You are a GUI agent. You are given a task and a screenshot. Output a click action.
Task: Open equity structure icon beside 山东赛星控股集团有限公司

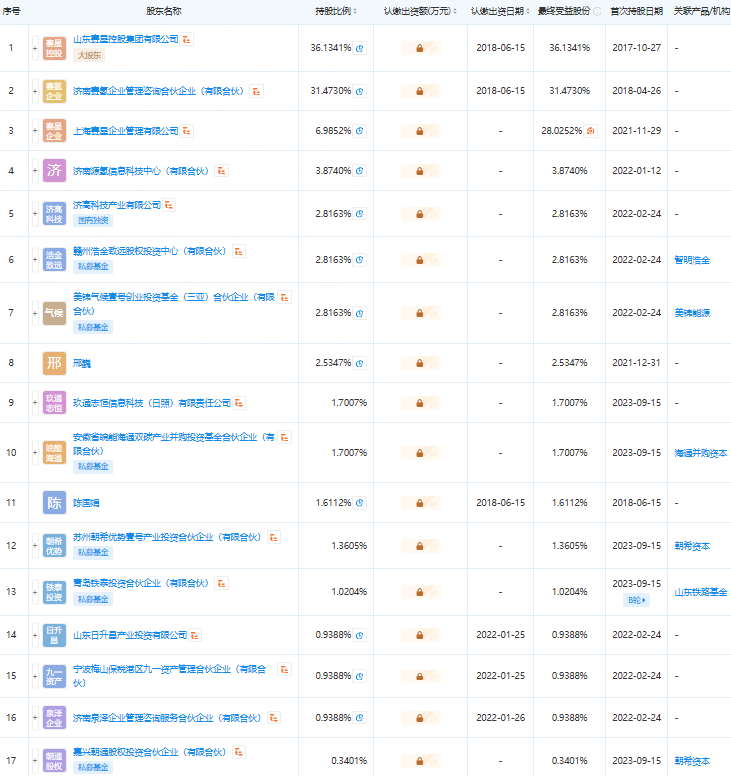(x=187, y=39)
